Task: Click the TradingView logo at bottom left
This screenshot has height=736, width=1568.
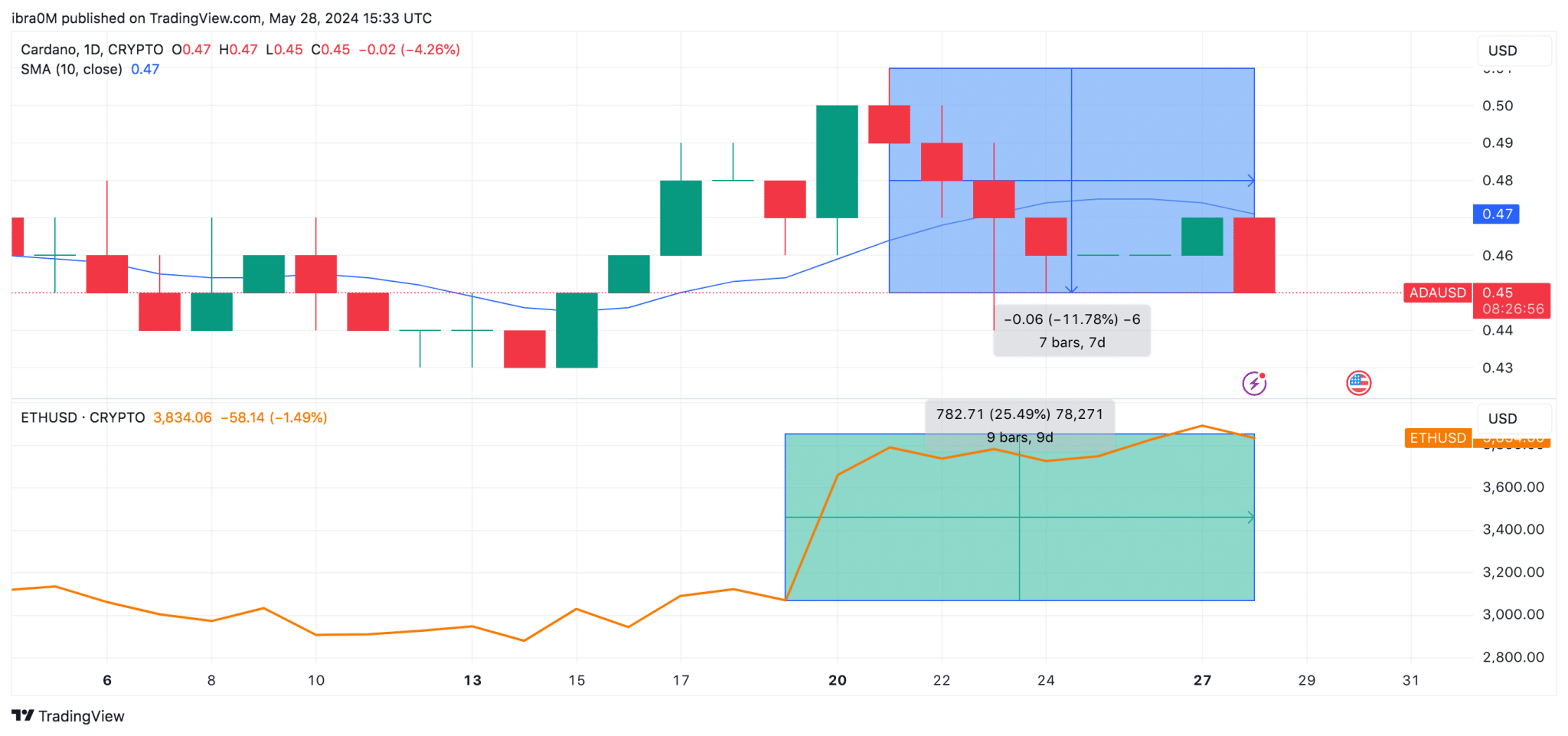Action: [x=68, y=716]
